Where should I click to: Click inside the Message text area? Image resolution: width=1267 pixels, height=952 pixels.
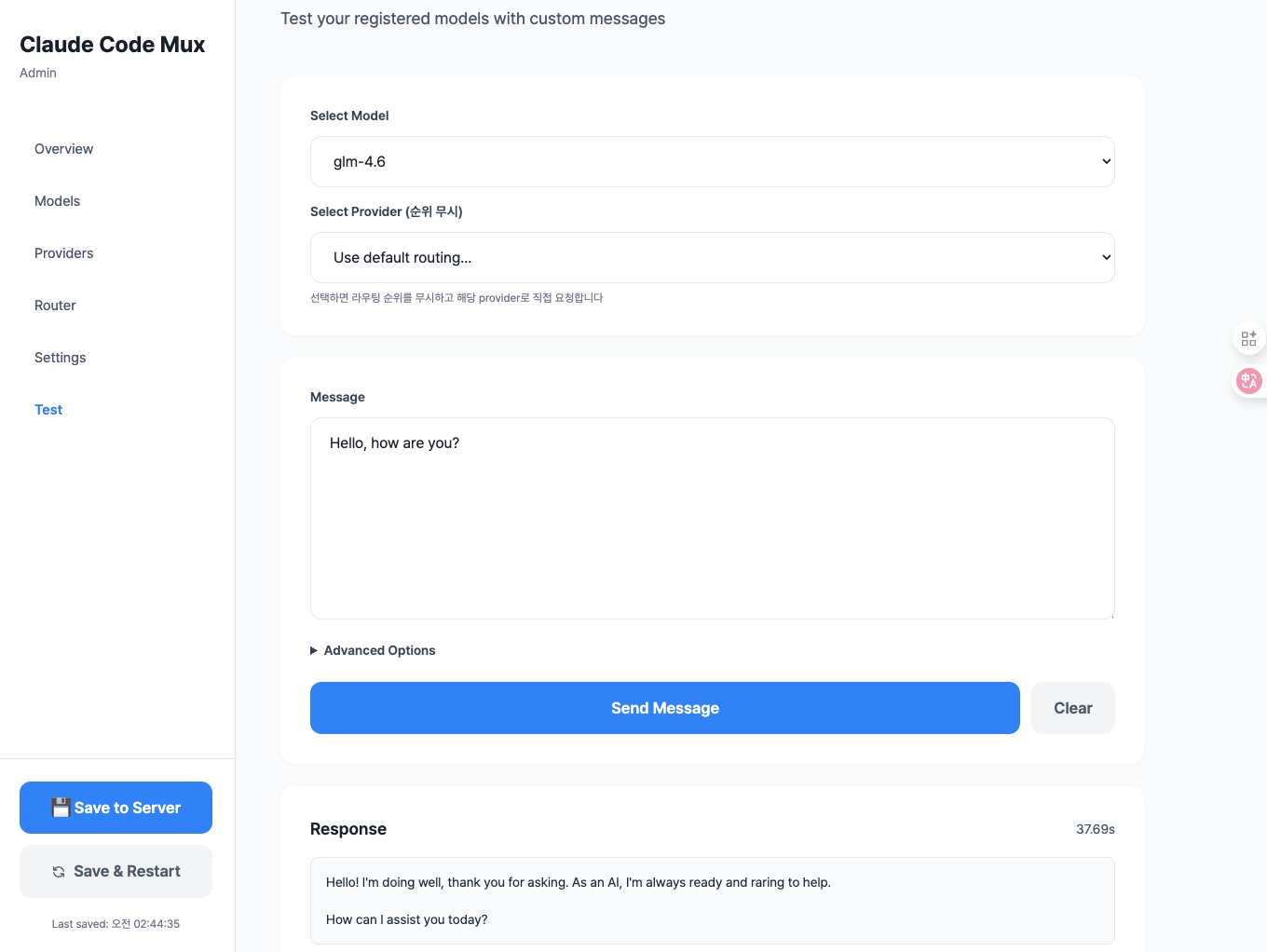[x=712, y=518]
